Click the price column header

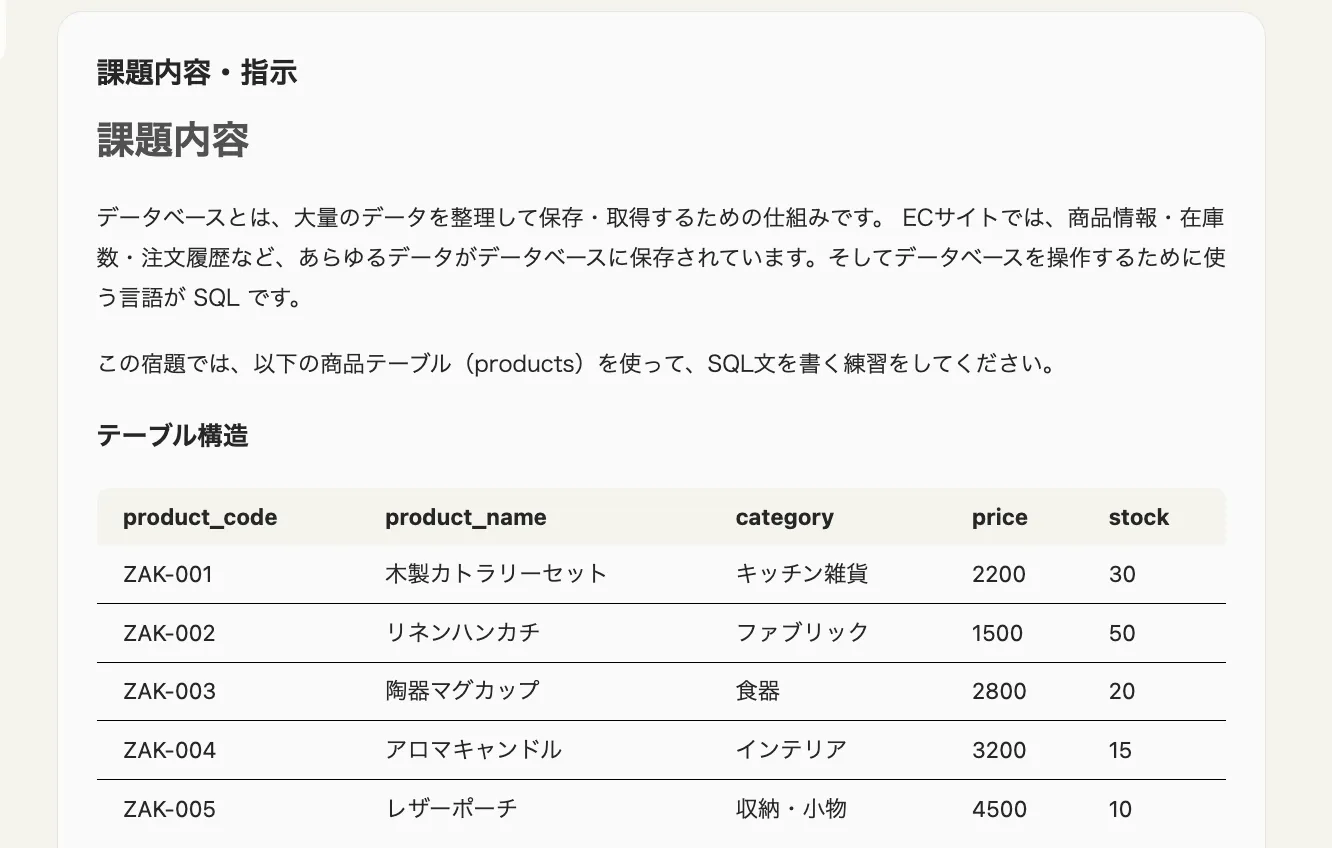pyautogui.click(x=999, y=517)
